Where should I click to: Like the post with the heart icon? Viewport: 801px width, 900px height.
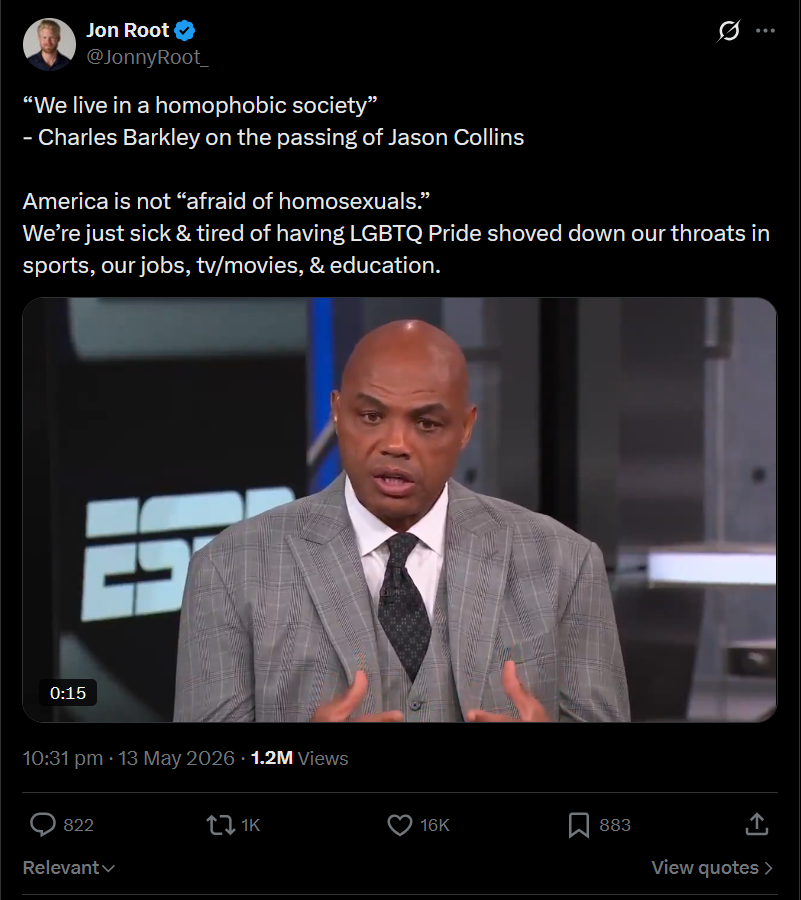pos(400,825)
